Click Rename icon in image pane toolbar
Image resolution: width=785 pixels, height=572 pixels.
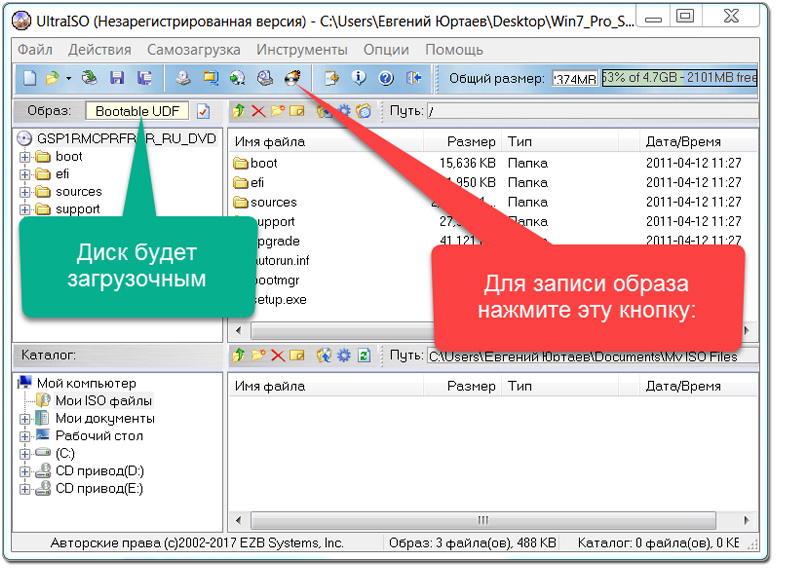[x=297, y=111]
